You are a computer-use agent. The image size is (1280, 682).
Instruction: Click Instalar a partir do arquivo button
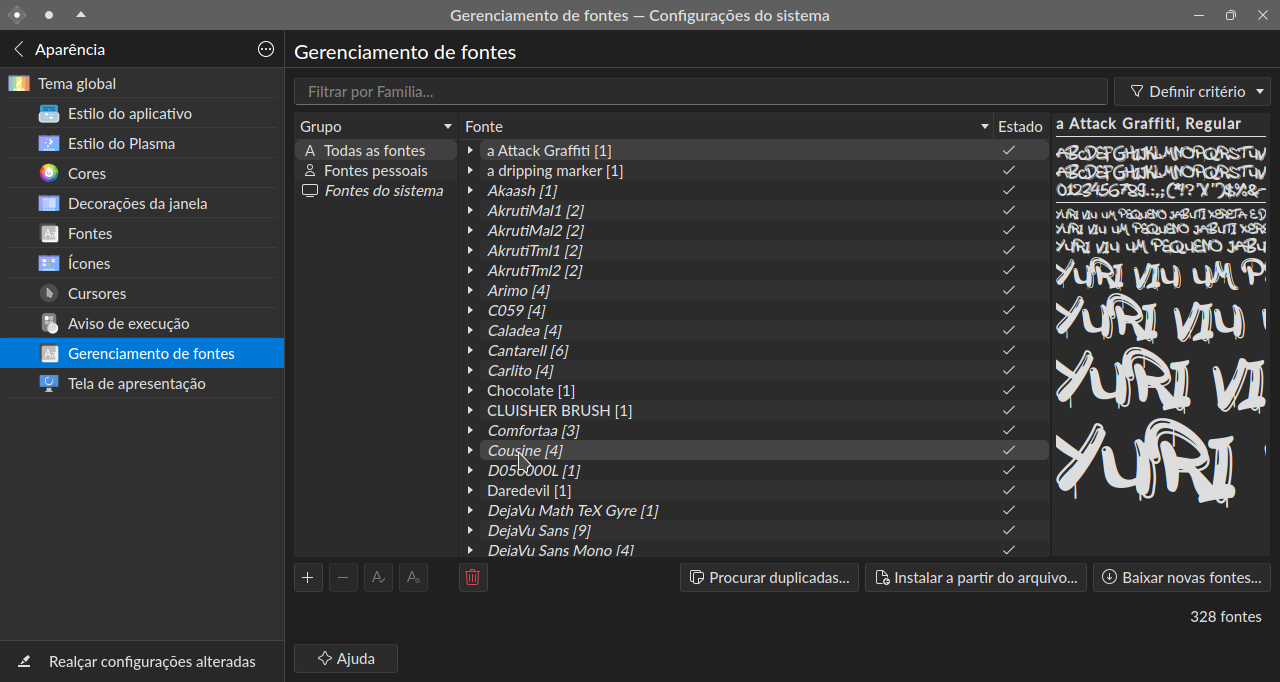click(976, 578)
